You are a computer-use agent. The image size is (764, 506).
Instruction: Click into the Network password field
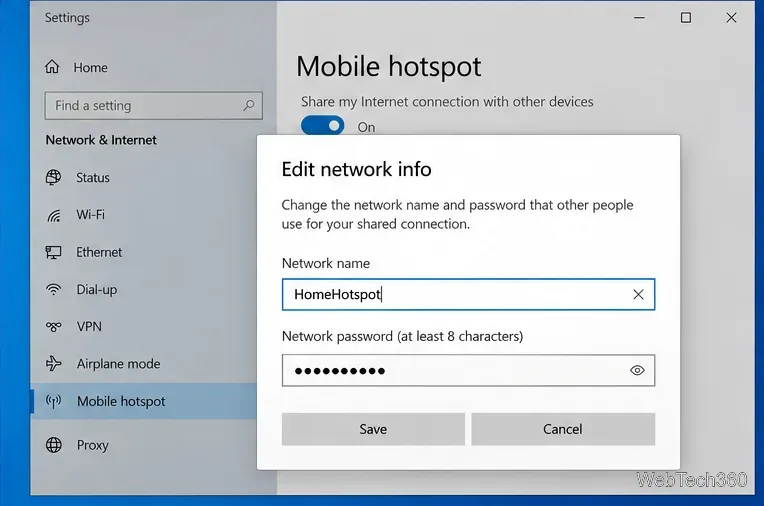pos(468,370)
